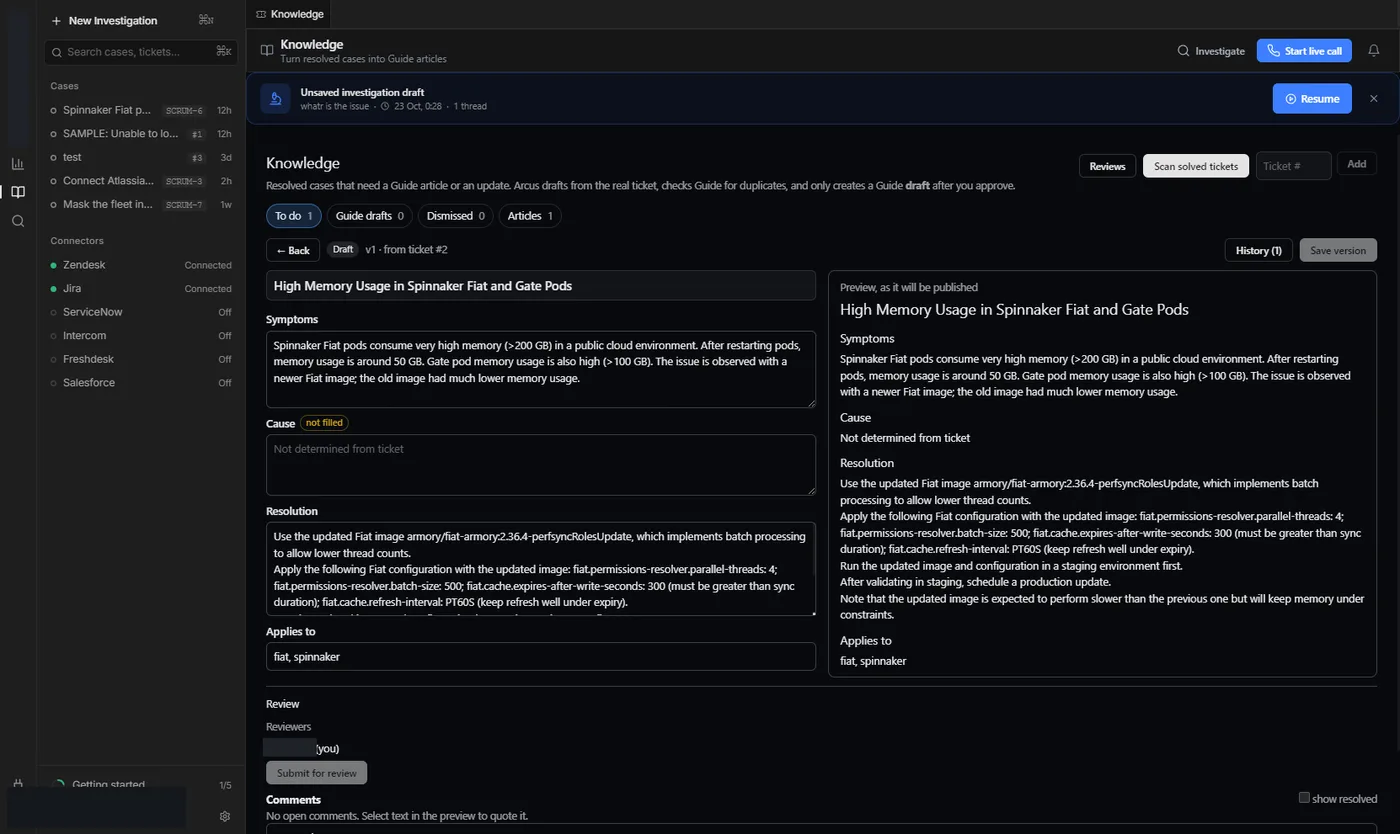
Task: Open the Mask the fleet in... case
Action: click(x=141, y=204)
